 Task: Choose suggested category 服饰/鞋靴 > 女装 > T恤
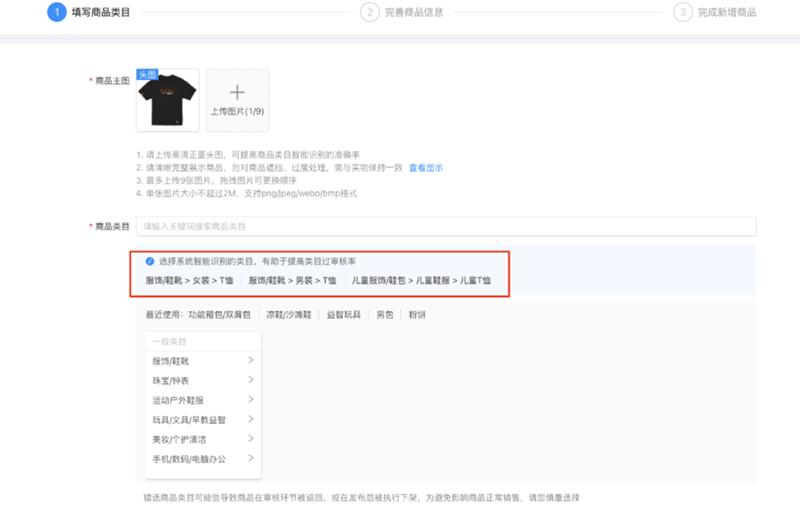tap(188, 280)
